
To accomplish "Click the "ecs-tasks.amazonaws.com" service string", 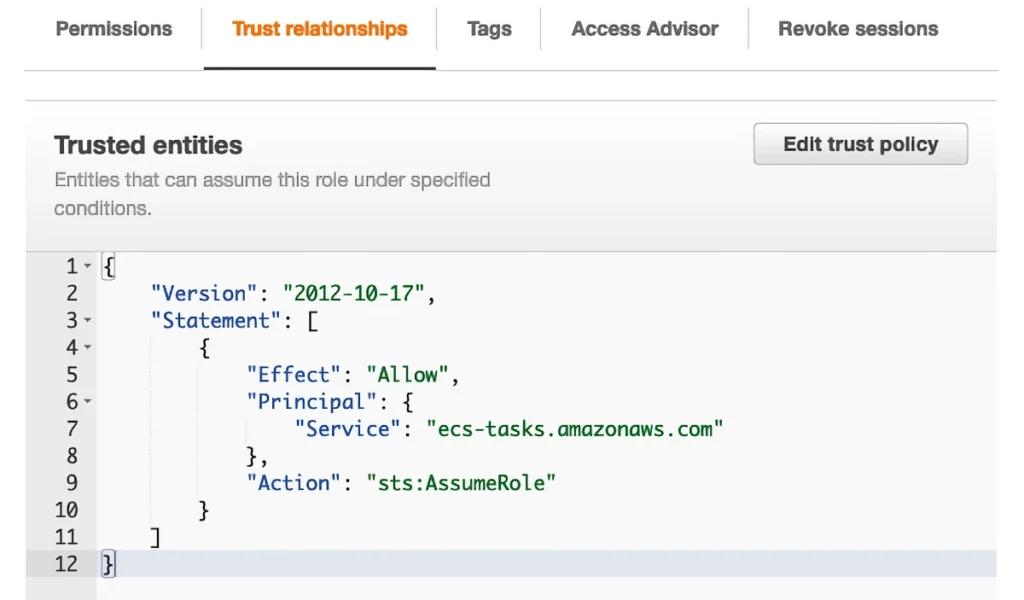I will click(x=574, y=429).
